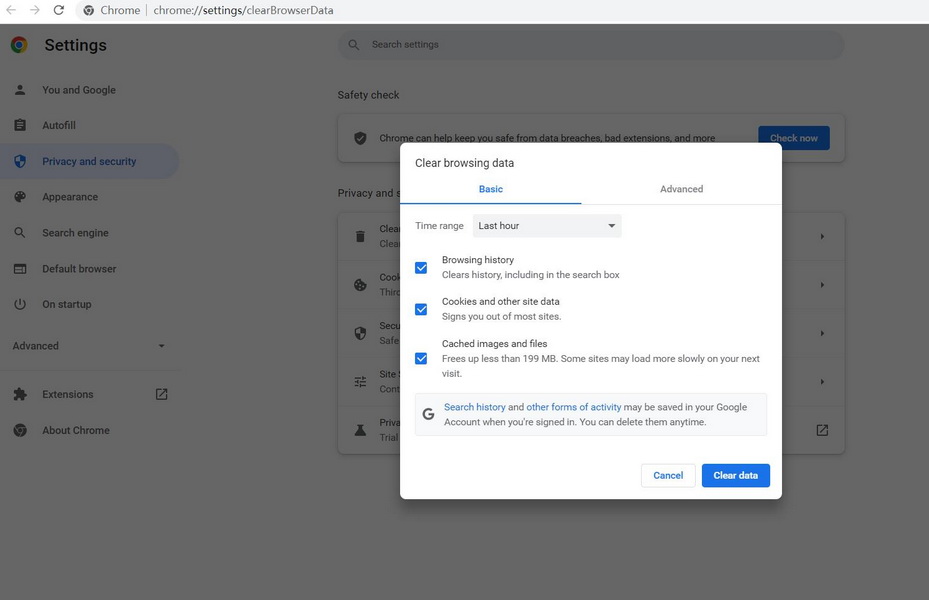Image resolution: width=929 pixels, height=600 pixels.
Task: Select the Basic tab
Action: click(490, 189)
